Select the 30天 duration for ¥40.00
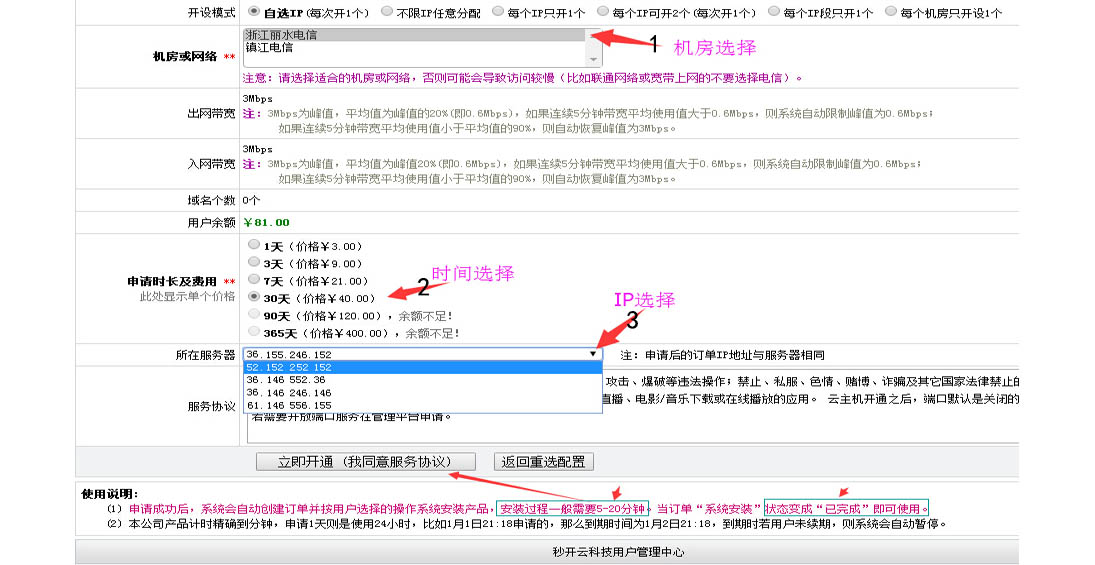1095x565 pixels. pos(254,297)
